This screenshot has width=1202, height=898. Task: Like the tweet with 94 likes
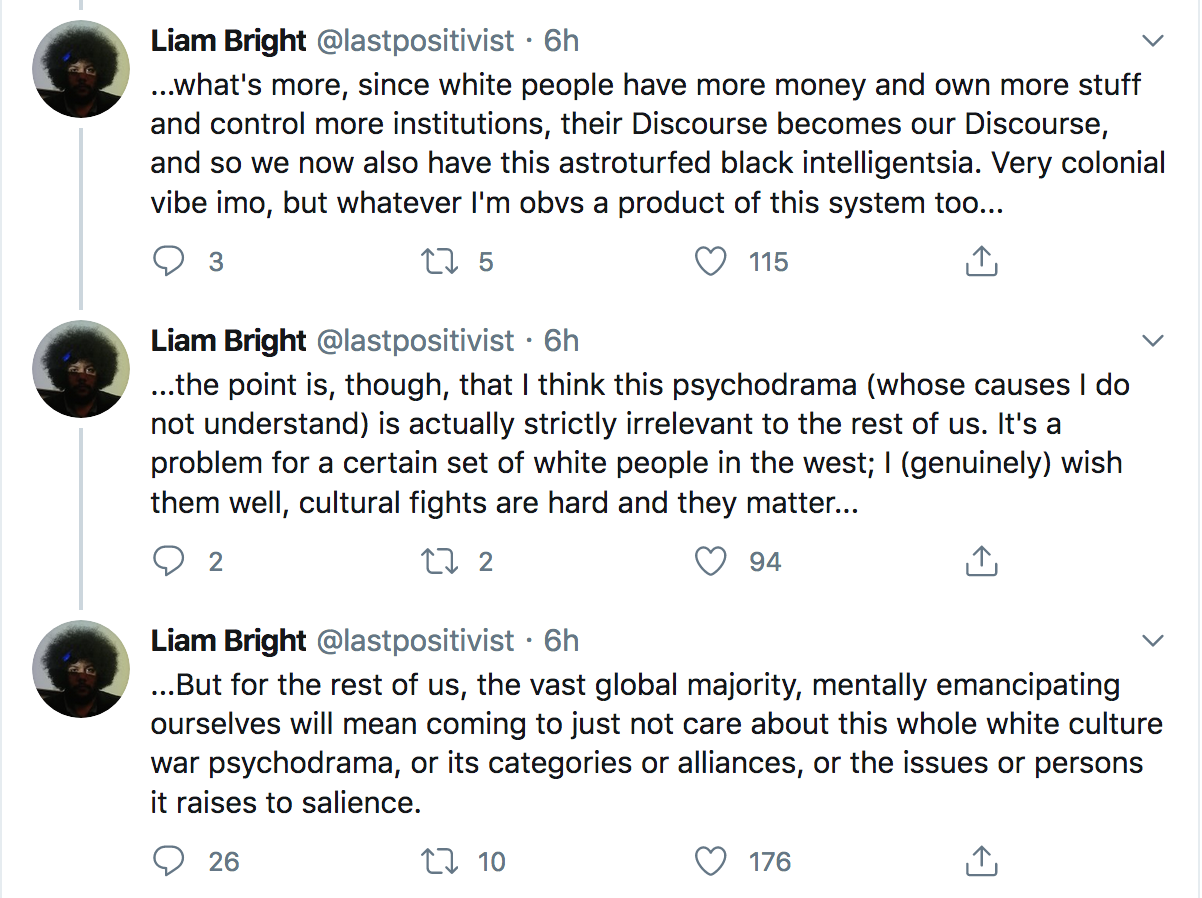coord(710,562)
